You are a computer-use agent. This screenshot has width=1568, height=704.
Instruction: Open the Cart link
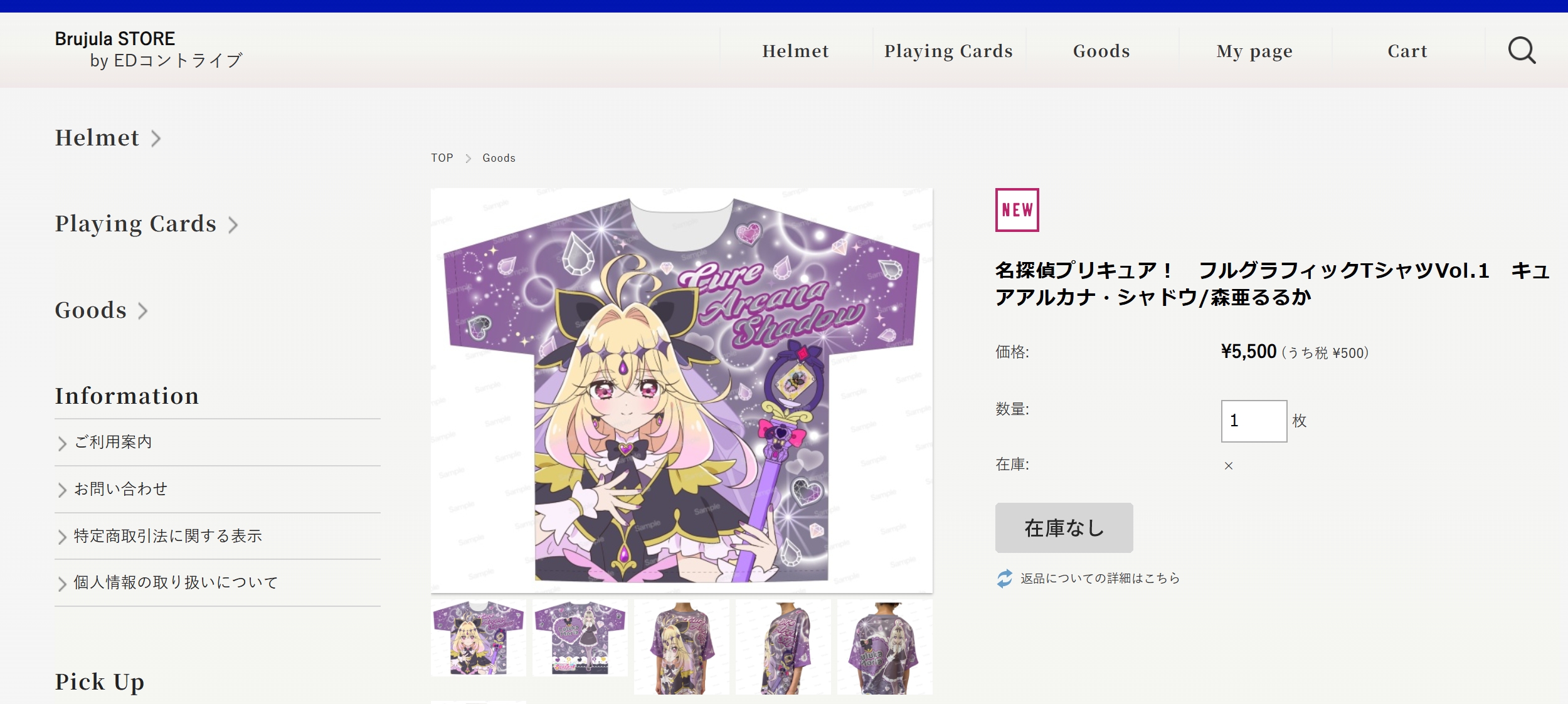[x=1407, y=51]
